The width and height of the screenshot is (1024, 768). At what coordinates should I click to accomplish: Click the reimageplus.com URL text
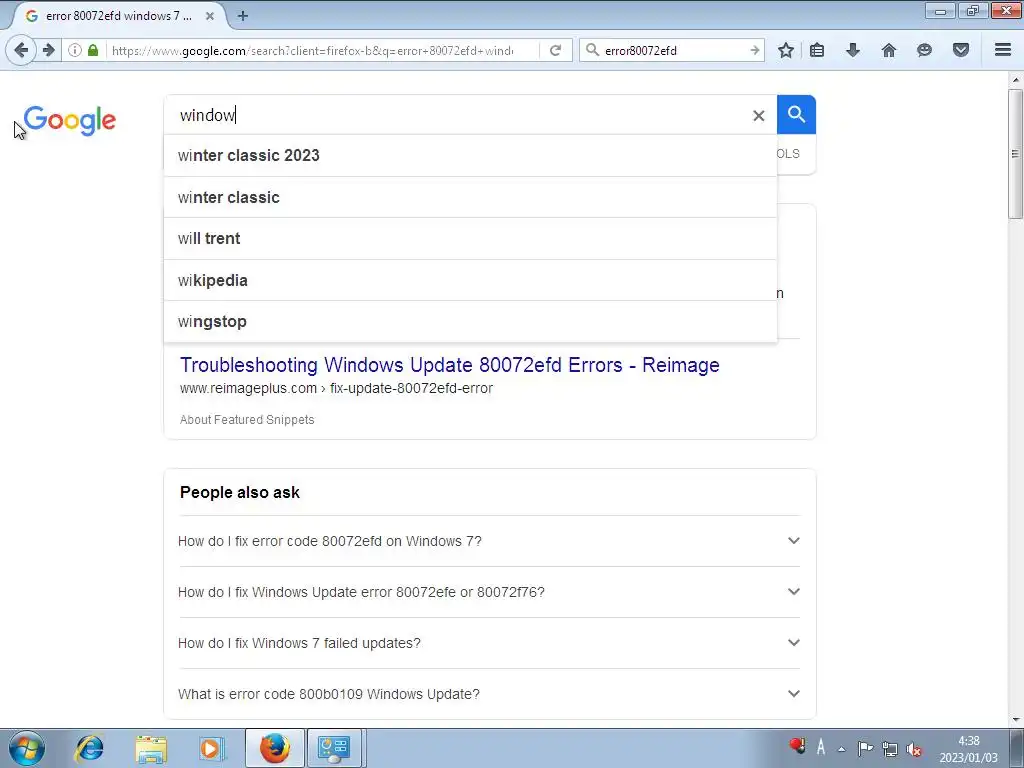(336, 389)
